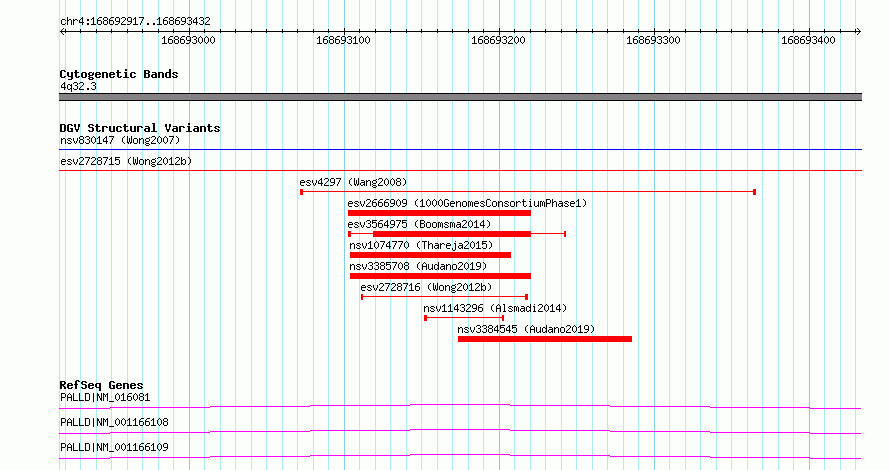This screenshot has height=470, width=890.
Task: Click ruler position label 168693100
Action: click(343, 40)
